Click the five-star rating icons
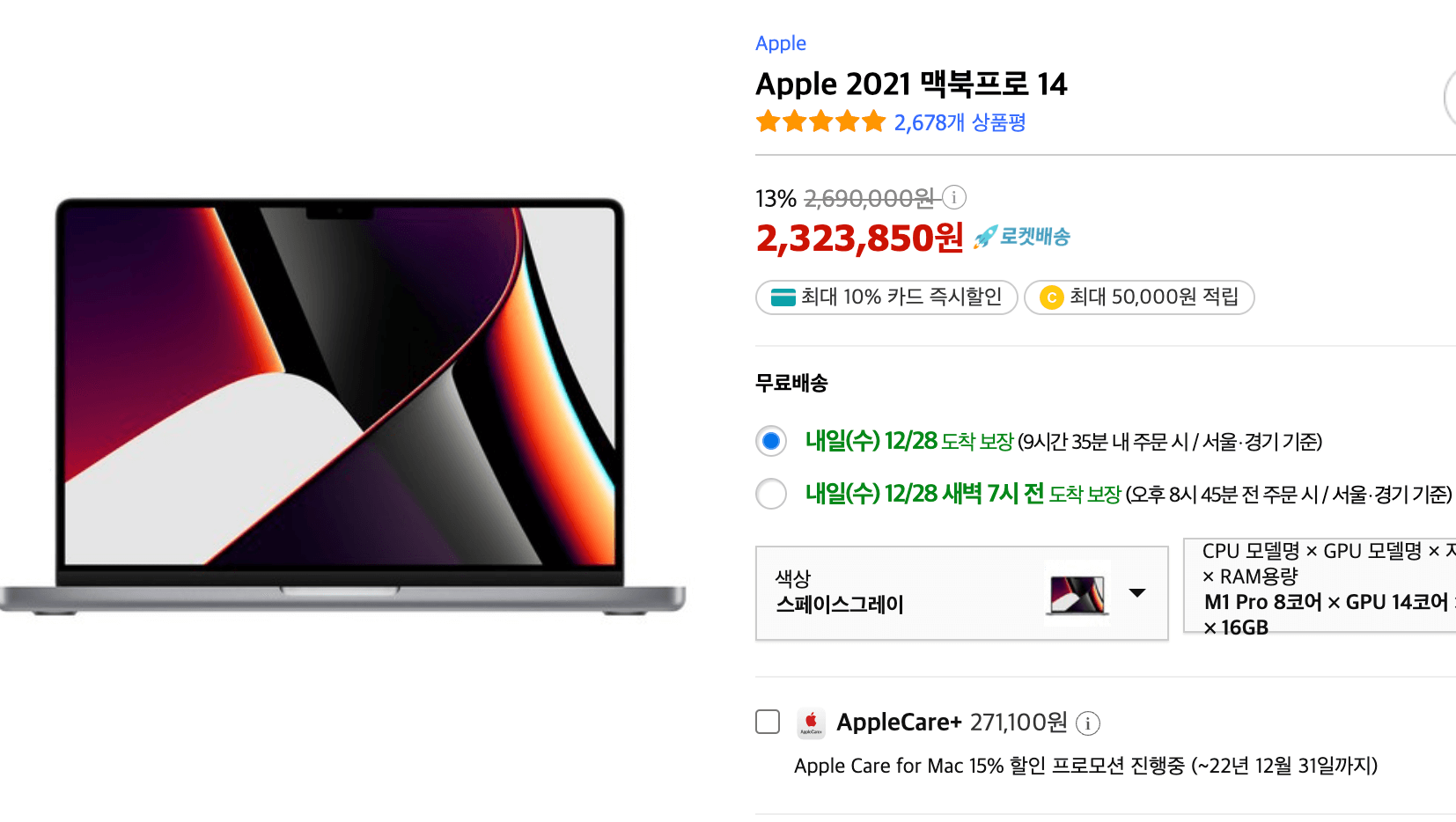The height and width of the screenshot is (822, 1456). click(820, 121)
